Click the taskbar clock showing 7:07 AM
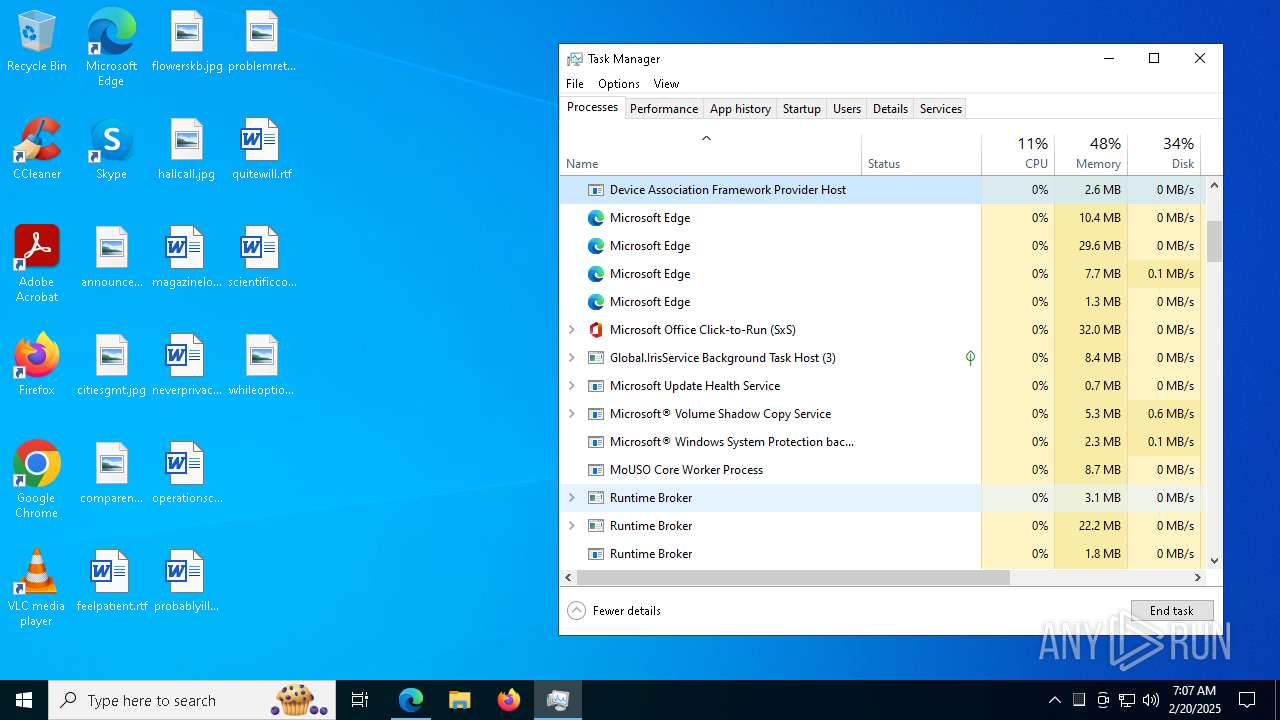The image size is (1280, 720). [1194, 700]
